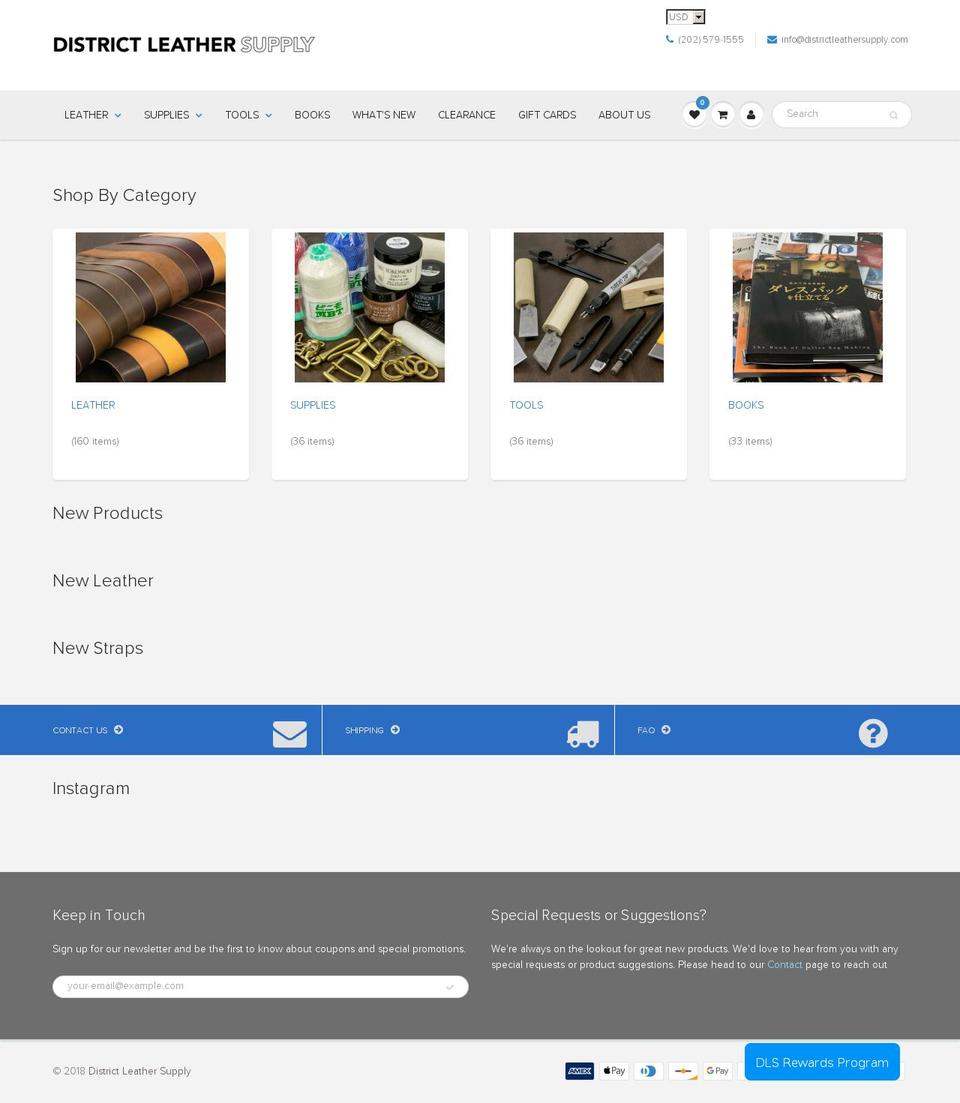This screenshot has height=1103, width=960.
Task: Click the phone icon in header
Action: coord(670,39)
